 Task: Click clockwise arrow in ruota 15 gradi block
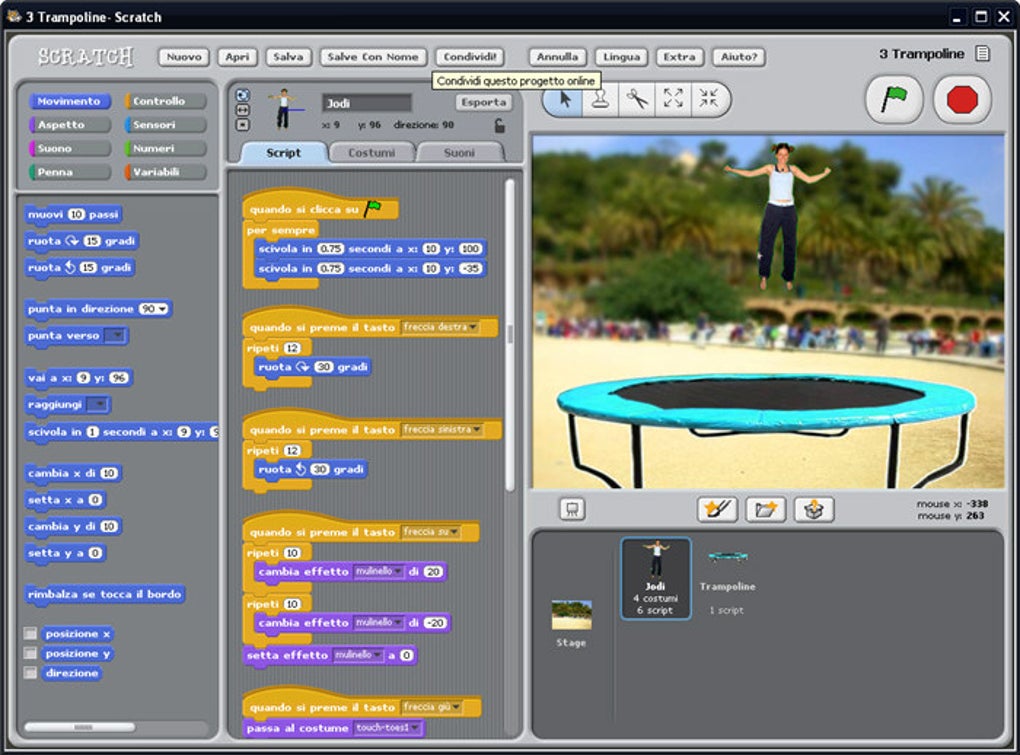pyautogui.click(x=72, y=241)
